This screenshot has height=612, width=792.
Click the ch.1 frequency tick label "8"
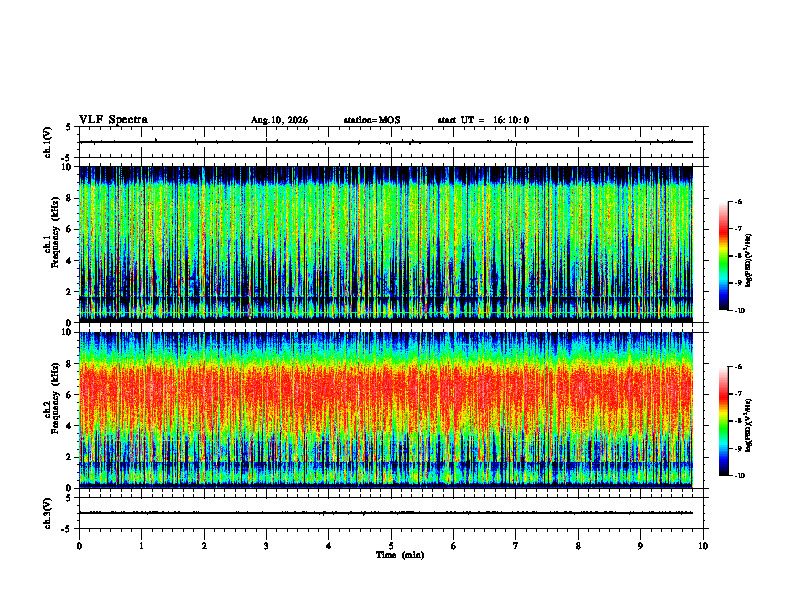click(70, 198)
